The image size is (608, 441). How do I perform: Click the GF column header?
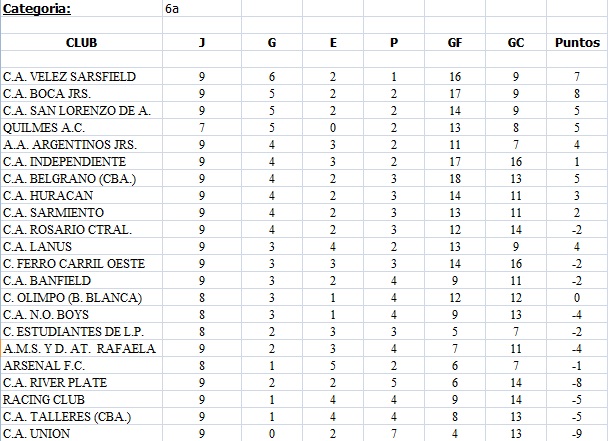coord(455,43)
